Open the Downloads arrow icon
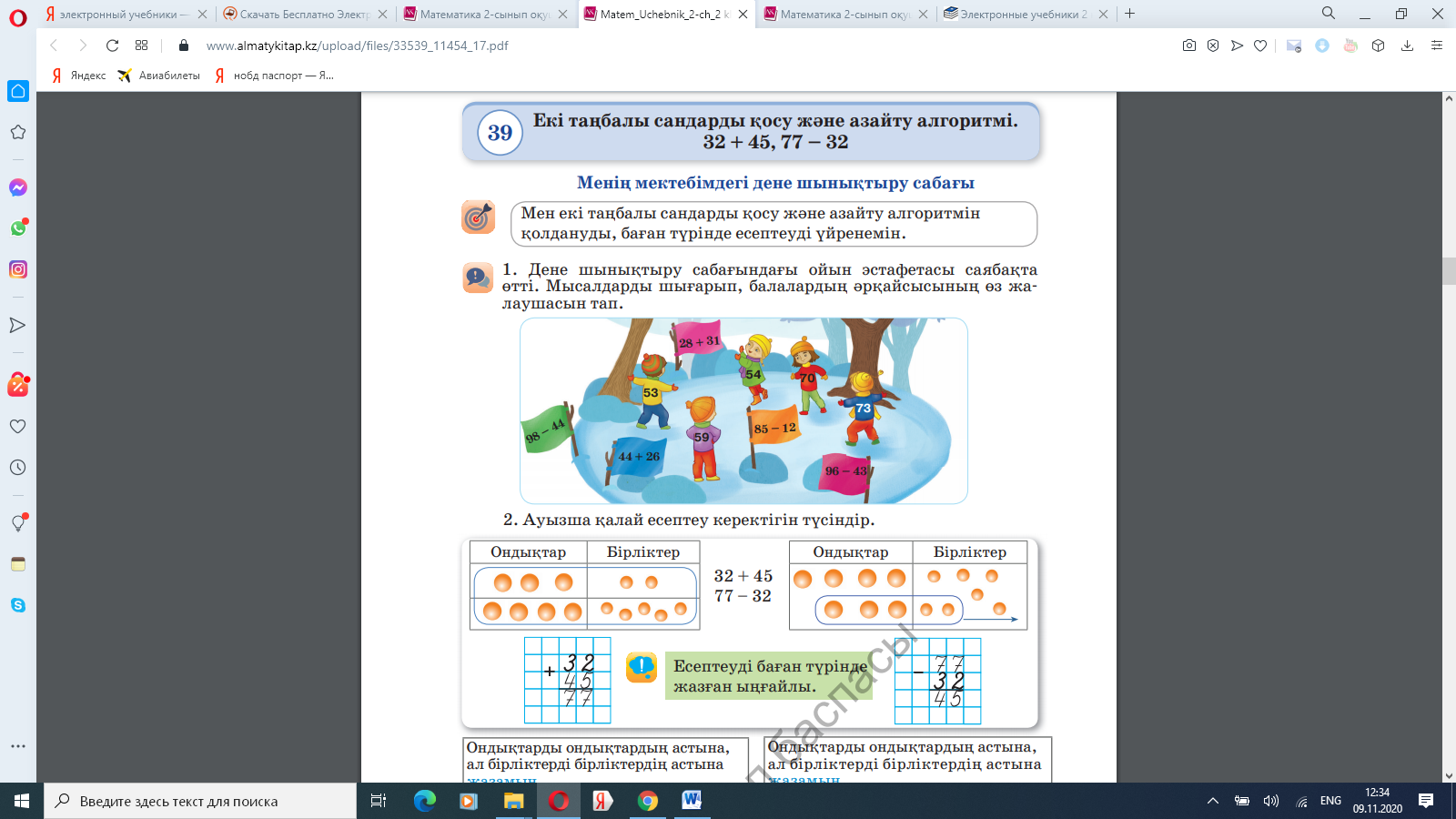Screen dimensions: 1456x819 pos(1407,45)
